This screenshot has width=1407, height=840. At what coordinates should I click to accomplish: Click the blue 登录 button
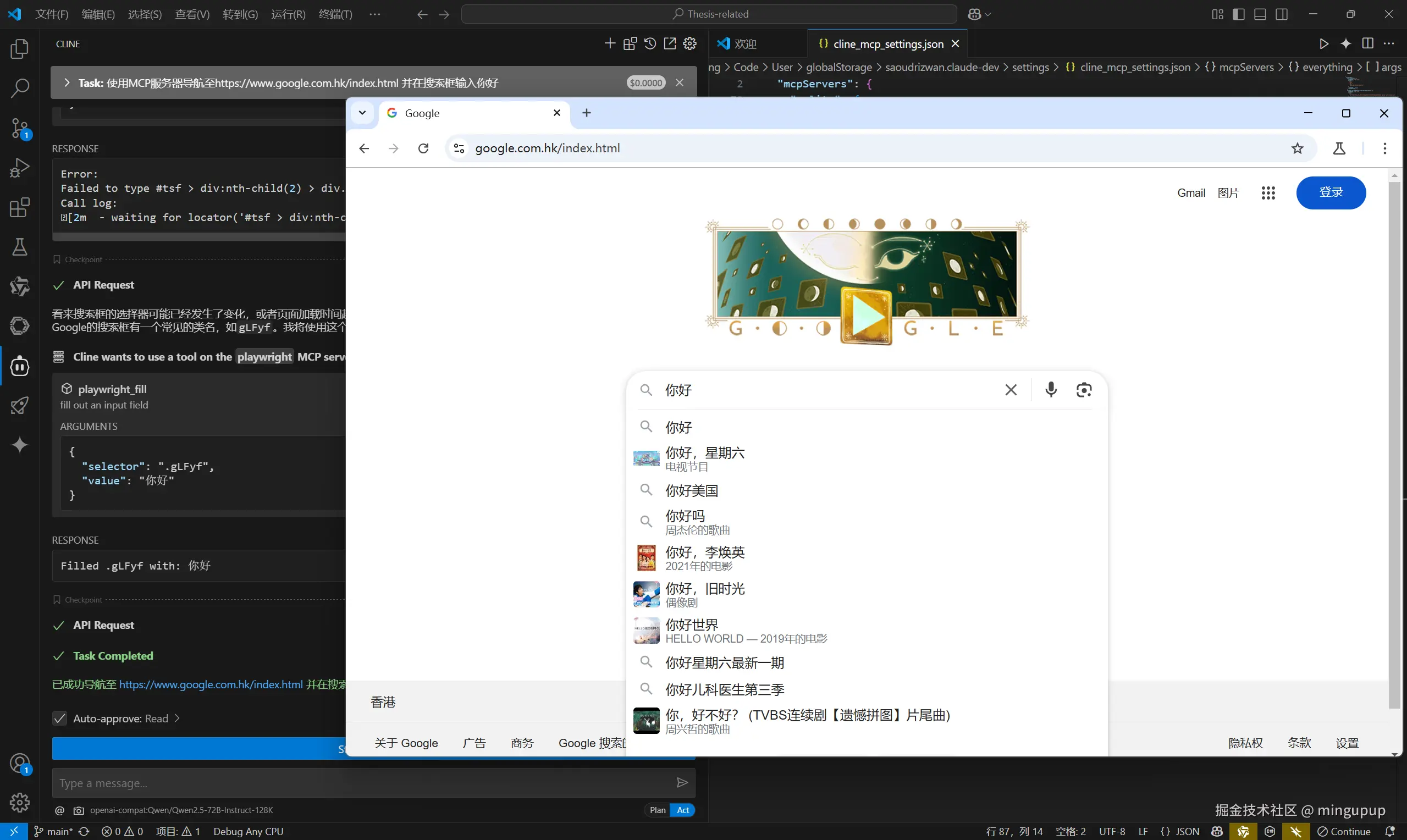click(x=1331, y=192)
